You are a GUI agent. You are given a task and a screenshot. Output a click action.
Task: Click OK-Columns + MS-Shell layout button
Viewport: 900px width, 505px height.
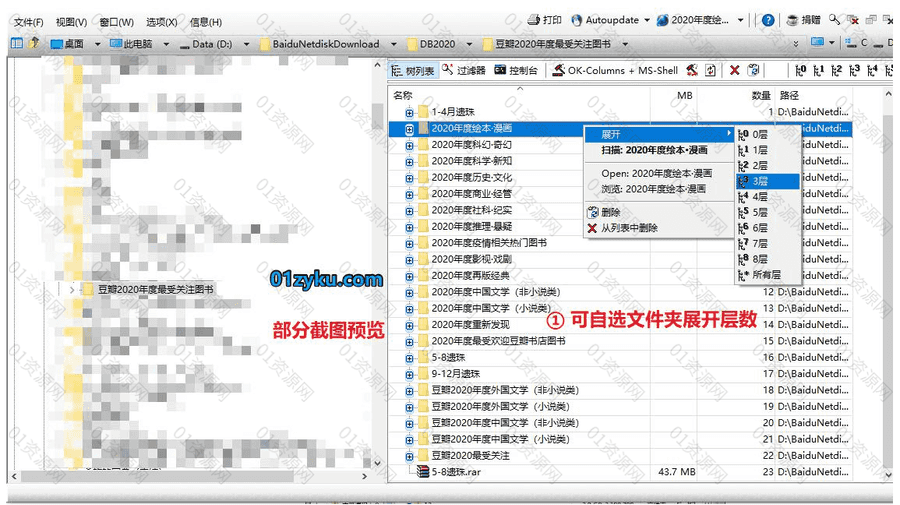(615, 70)
